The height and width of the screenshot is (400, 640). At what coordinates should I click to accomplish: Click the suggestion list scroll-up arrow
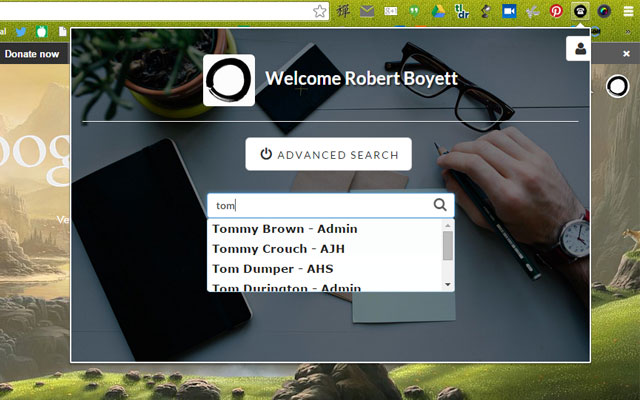[x=448, y=225]
